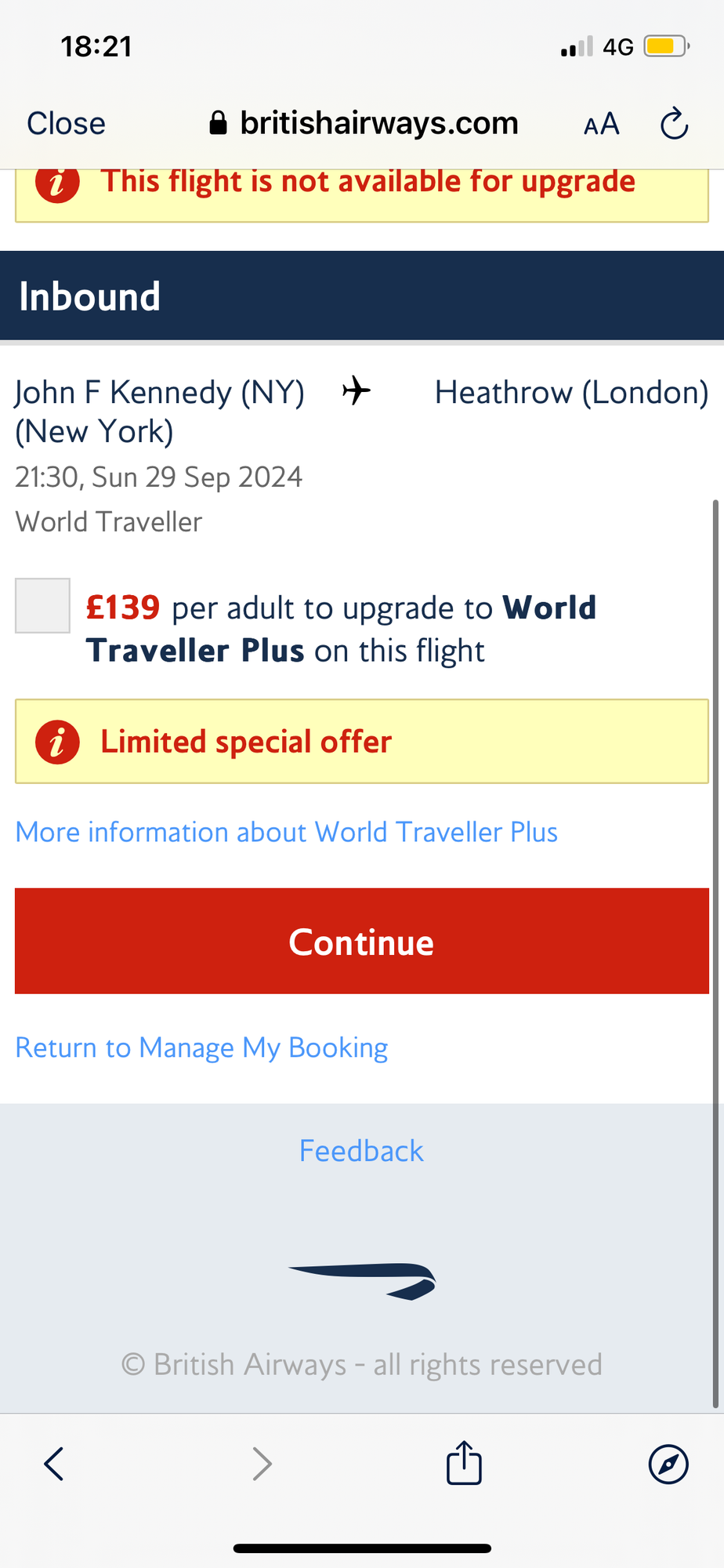
Task: Tap the britishairways.com address bar
Action: [364, 123]
